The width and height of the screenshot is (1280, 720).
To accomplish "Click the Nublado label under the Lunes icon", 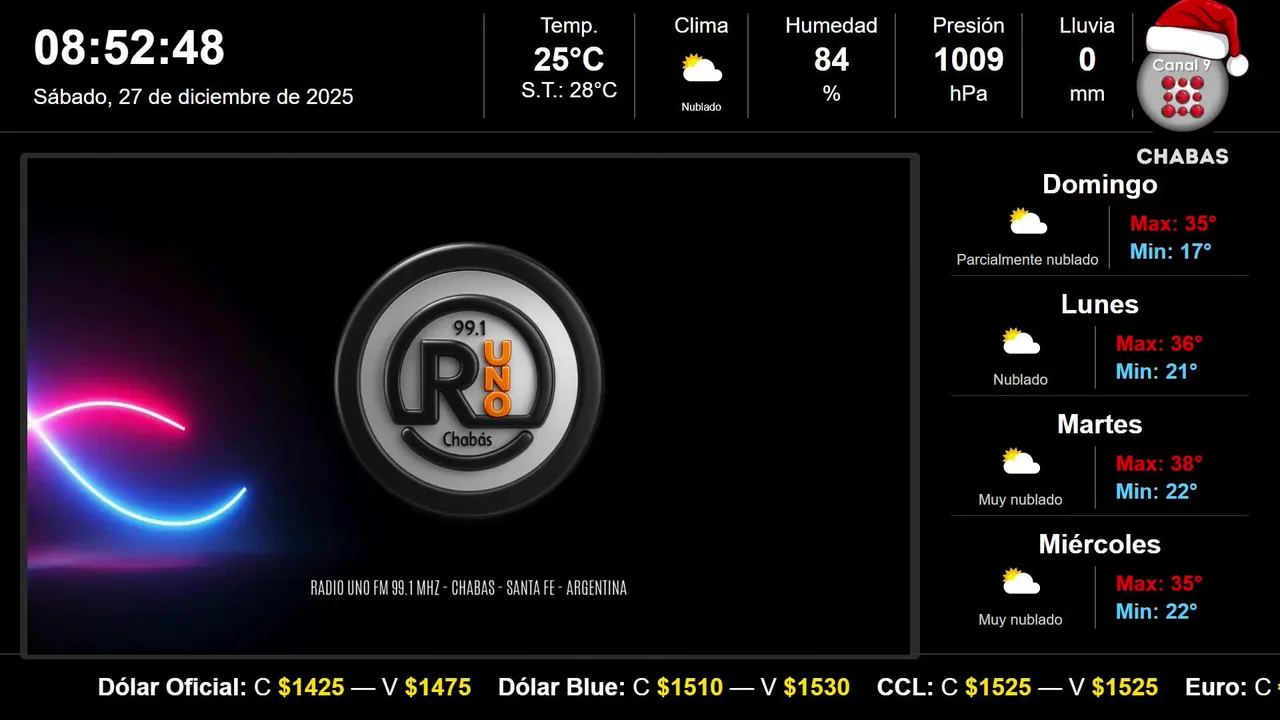I will 1020,380.
